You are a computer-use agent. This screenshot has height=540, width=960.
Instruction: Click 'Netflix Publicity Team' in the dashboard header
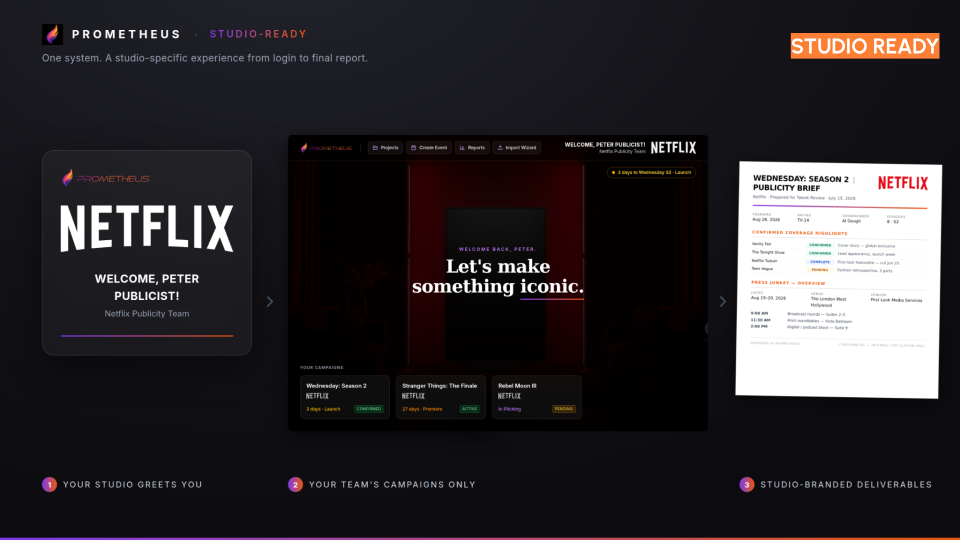point(622,151)
